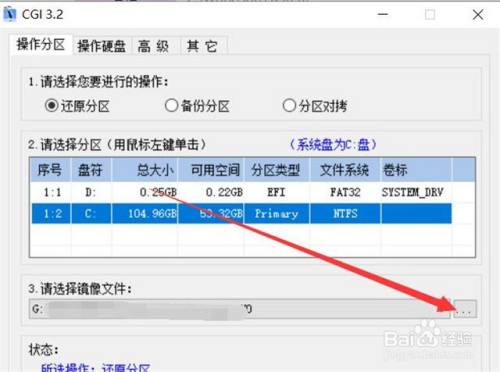Click the browse ... button for image file
This screenshot has height=372, width=500.
click(x=465, y=309)
